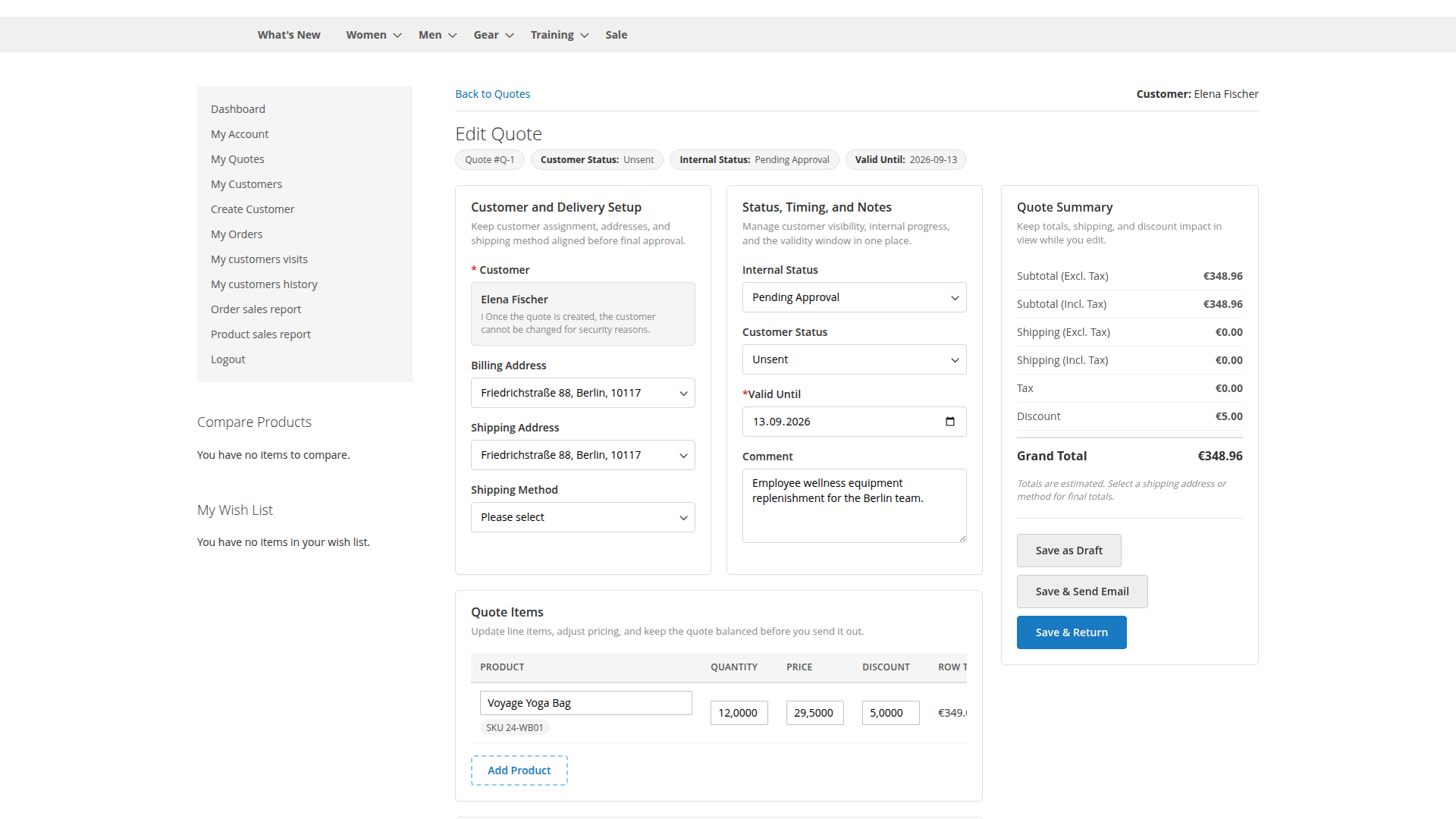
Task: Click Save & Send Email button
Action: pos(1082,591)
